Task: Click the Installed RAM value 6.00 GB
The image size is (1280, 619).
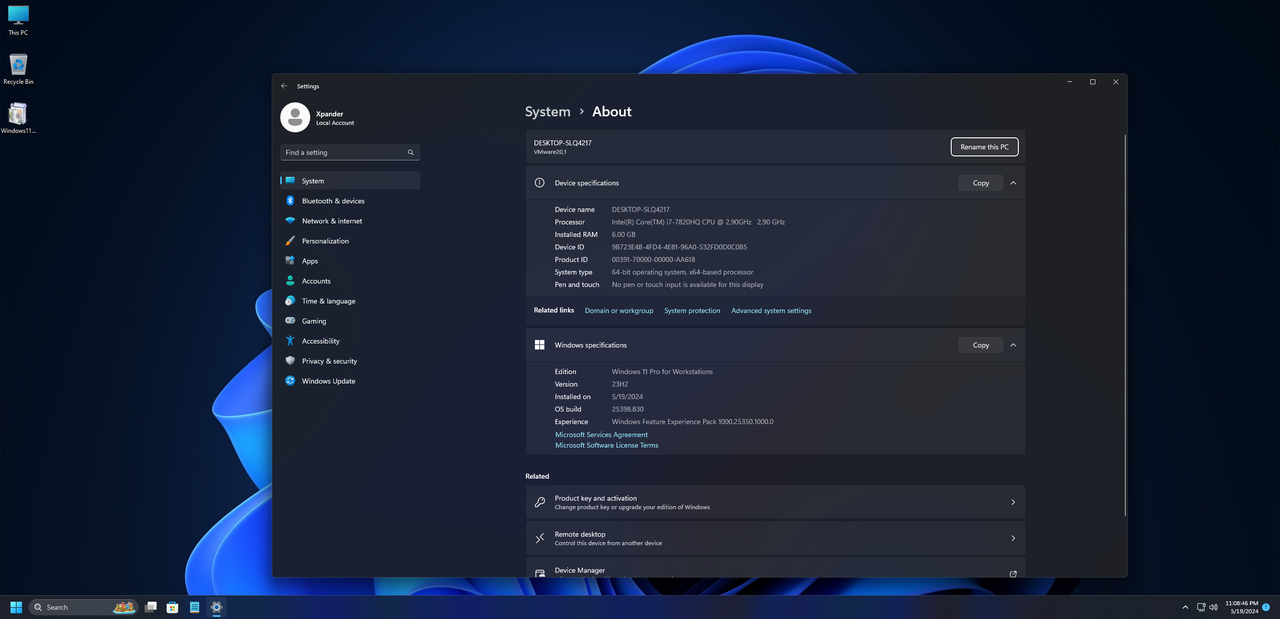Action: point(624,234)
